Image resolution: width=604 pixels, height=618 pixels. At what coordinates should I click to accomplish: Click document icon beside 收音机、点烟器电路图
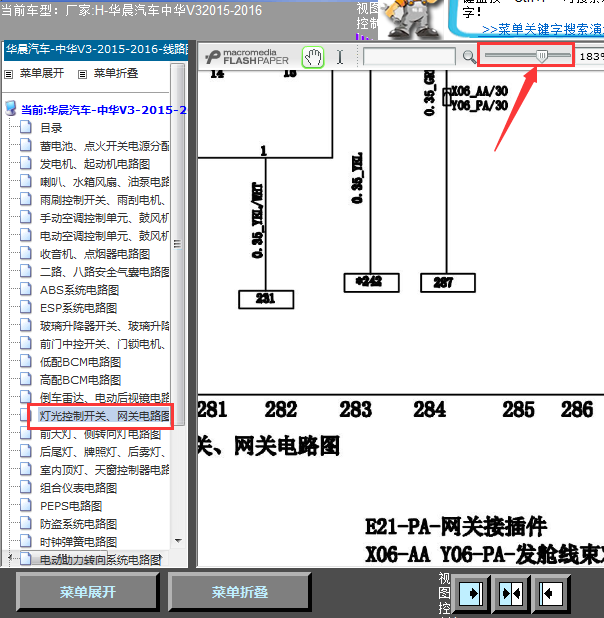tap(26, 253)
